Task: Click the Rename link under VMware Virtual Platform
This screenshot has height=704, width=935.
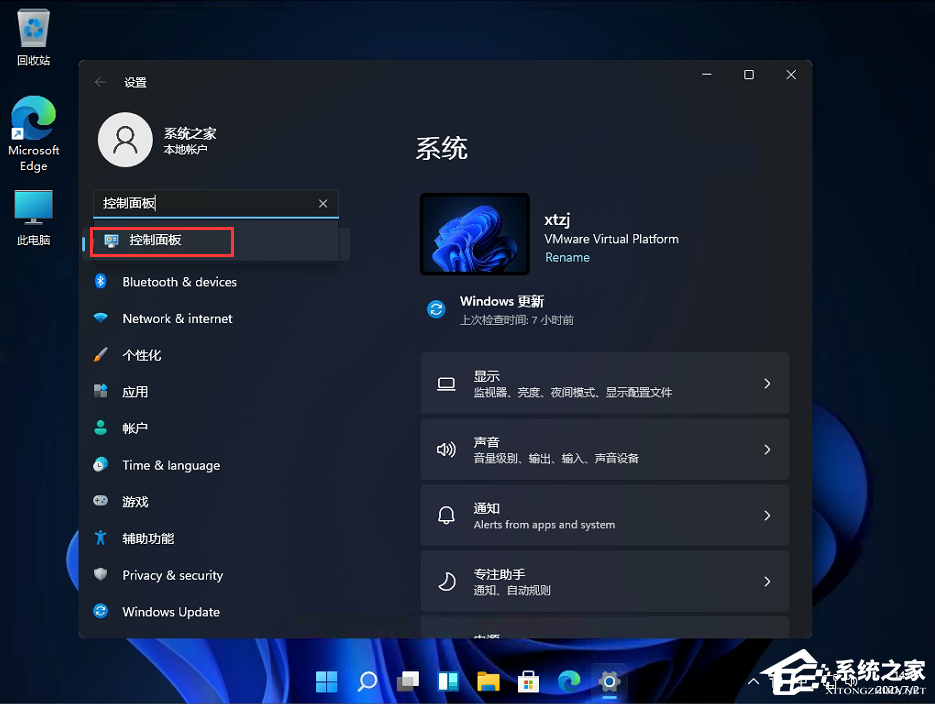Action: pyautogui.click(x=567, y=257)
